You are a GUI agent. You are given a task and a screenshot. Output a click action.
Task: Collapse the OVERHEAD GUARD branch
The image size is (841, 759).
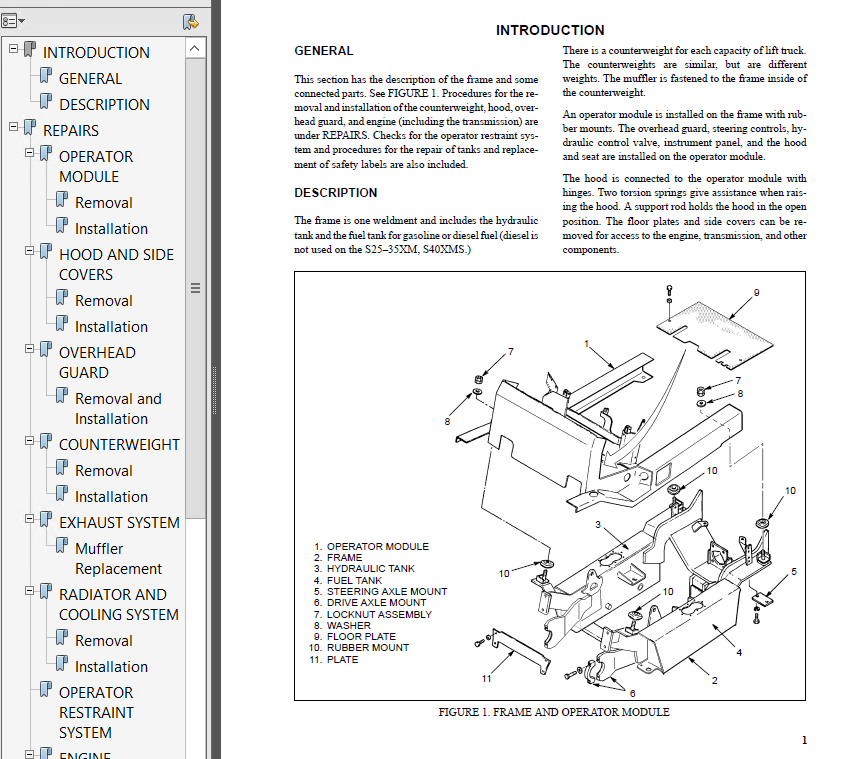pyautogui.click(x=29, y=349)
